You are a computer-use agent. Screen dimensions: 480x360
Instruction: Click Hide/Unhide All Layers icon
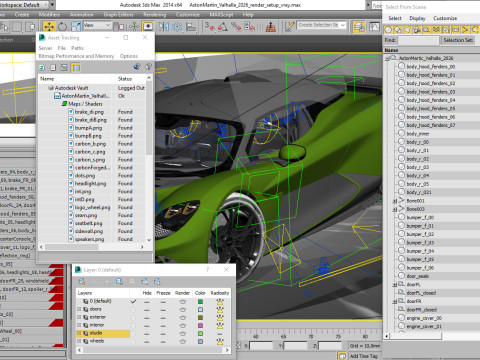coord(145,281)
